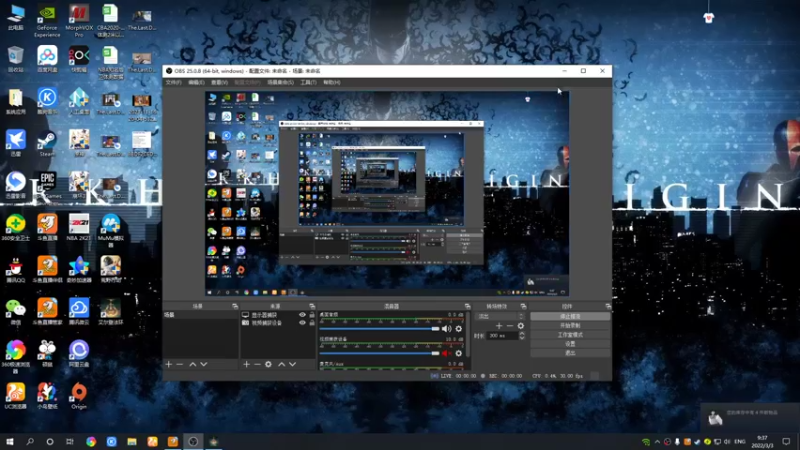Viewport: 800px width, 450px height.
Task: Open the 工具(T) Tools menu in OBS
Action: [x=308, y=82]
